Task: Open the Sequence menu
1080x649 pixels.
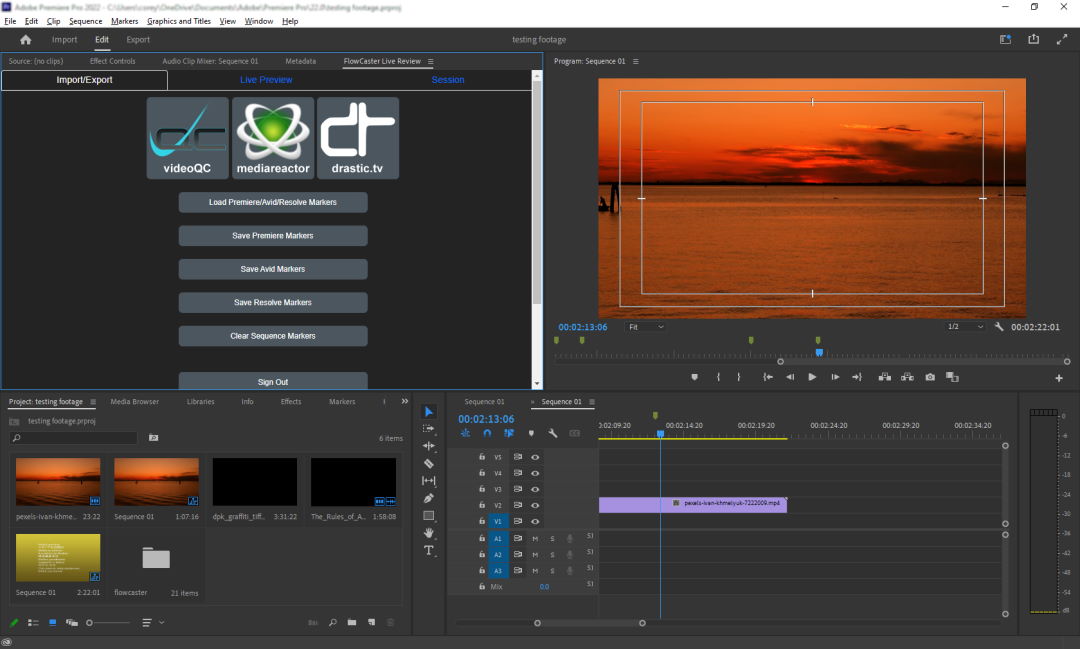Action: 85,21
